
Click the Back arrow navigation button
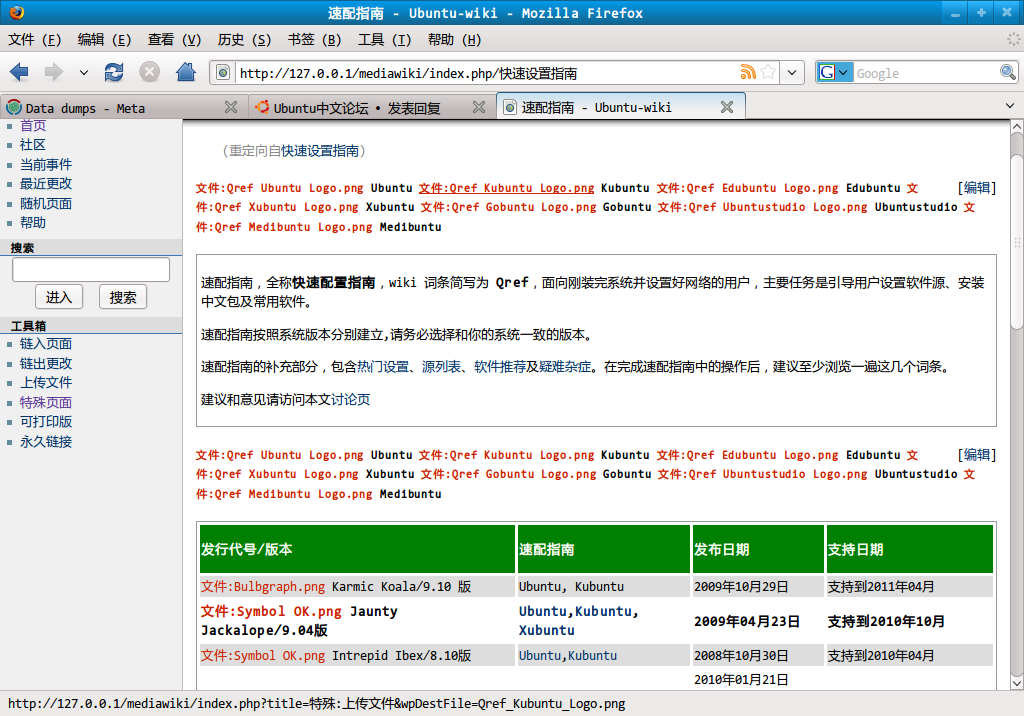[20, 72]
